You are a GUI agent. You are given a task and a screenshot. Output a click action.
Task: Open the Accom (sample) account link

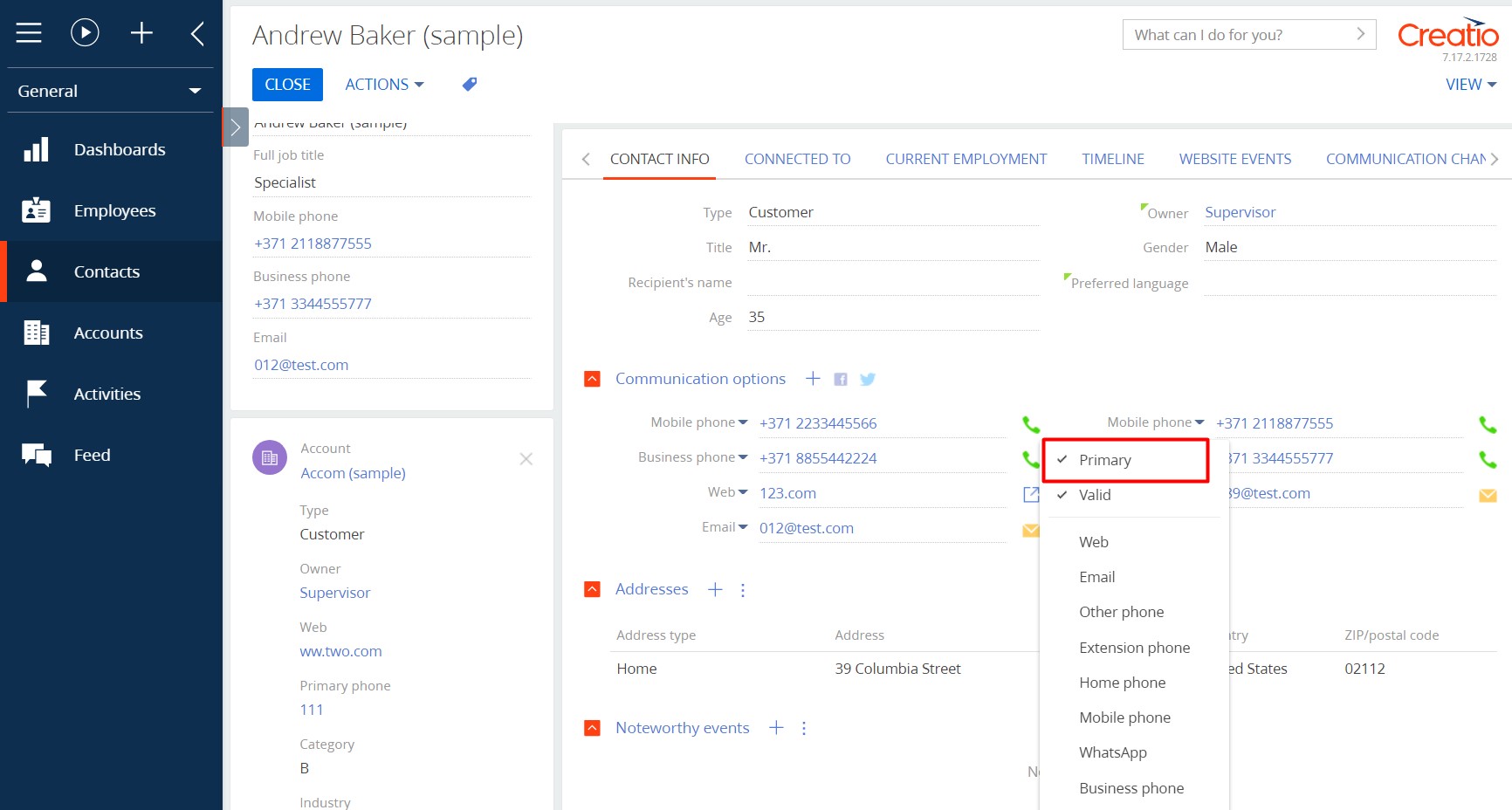(x=353, y=473)
